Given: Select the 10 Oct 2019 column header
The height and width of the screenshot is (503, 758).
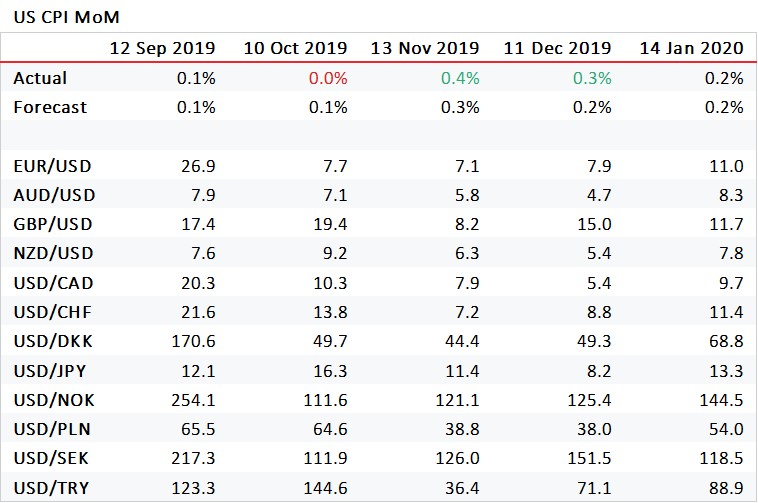Looking at the screenshot, I should 295,48.
